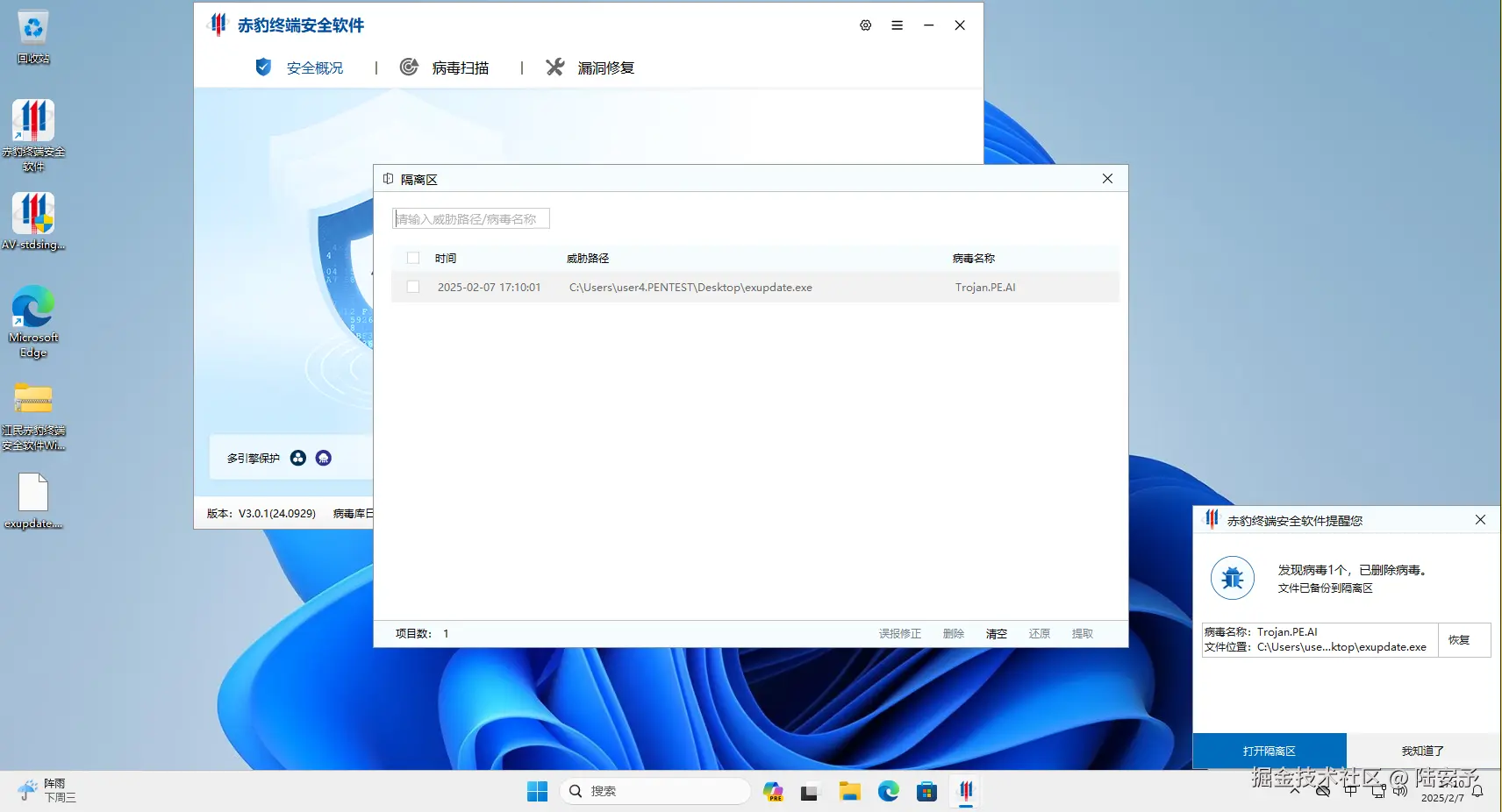Select the 2025-02-07 17:10:01 time cell

point(490,288)
